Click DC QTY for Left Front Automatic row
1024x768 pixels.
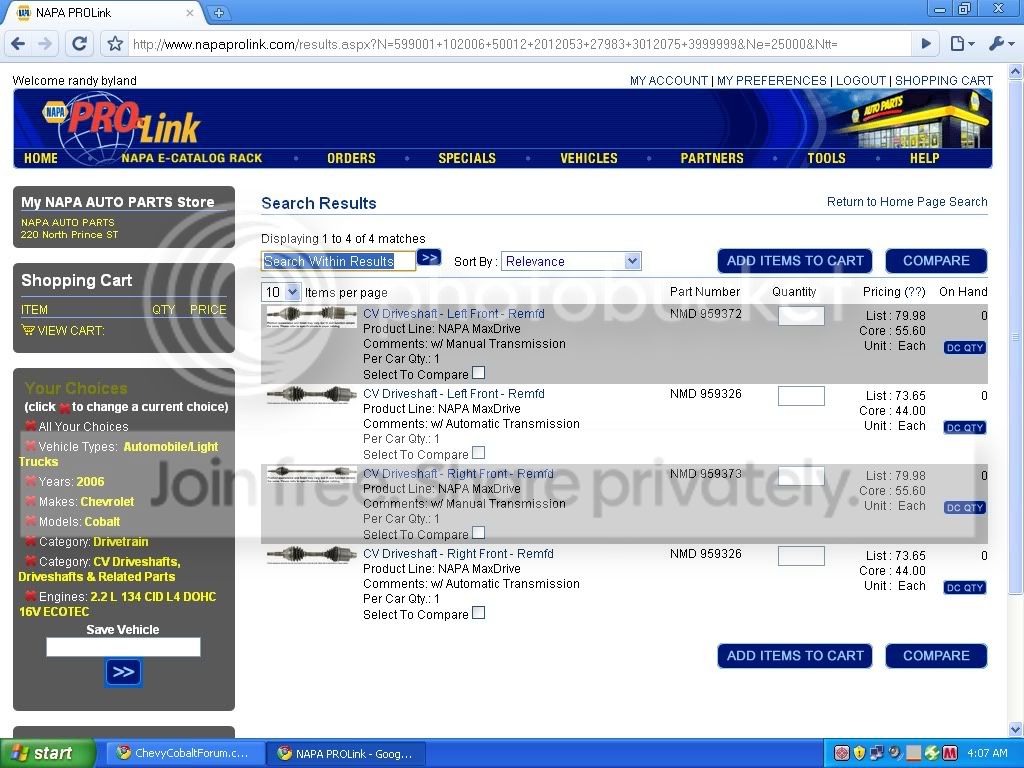click(x=965, y=428)
